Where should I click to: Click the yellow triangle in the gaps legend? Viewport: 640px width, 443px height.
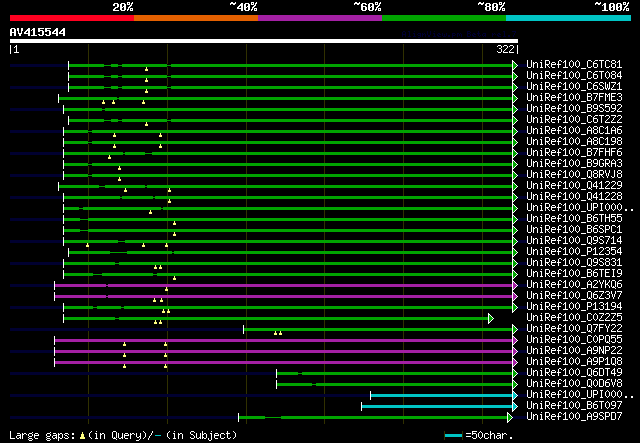pyautogui.click(x=83, y=435)
